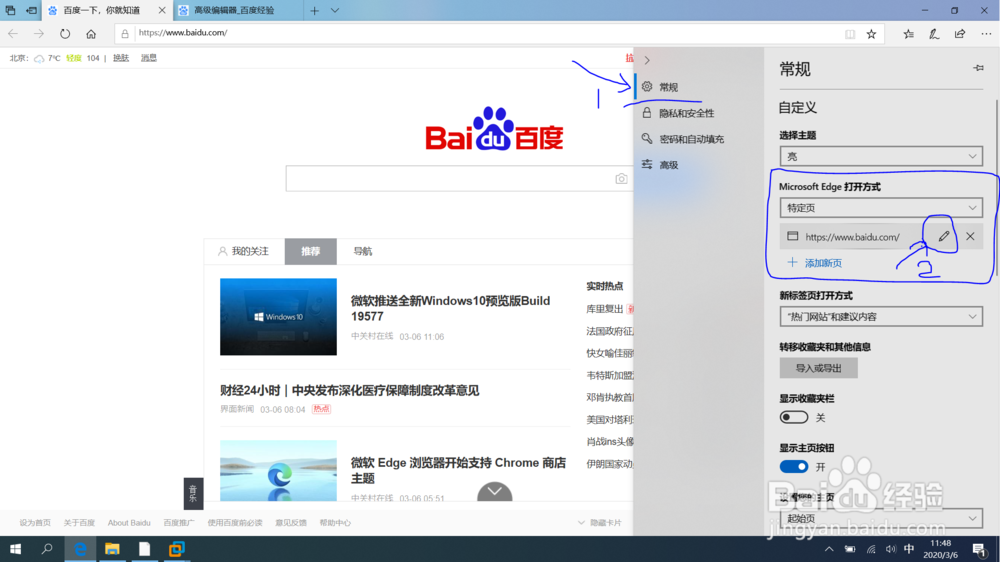Open Edge 浏览器开始支持 Chrome article
Viewport: 1000px width, 562px height.
pos(458,470)
